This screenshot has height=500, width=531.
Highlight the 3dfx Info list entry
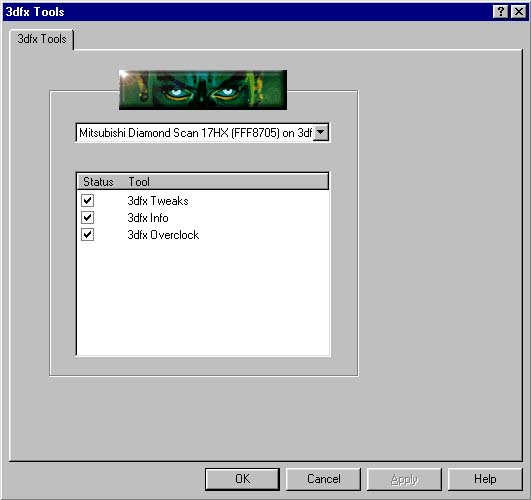click(148, 217)
